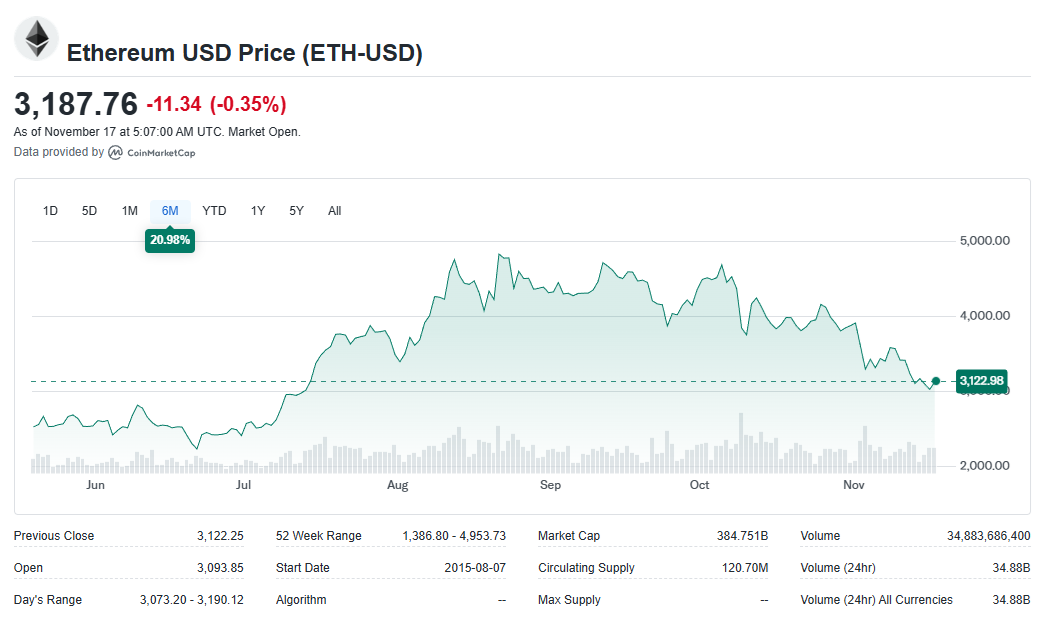Click the Market Cap value 384.751B

742,536
